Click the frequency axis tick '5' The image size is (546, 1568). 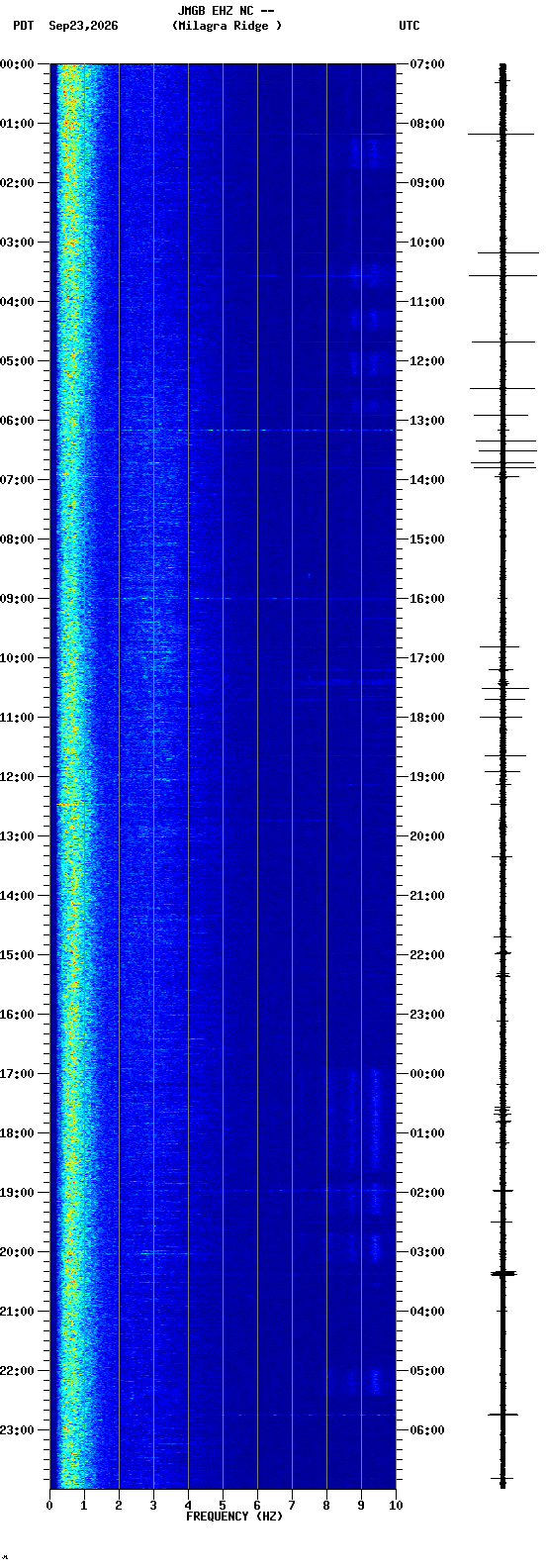[x=223, y=1506]
